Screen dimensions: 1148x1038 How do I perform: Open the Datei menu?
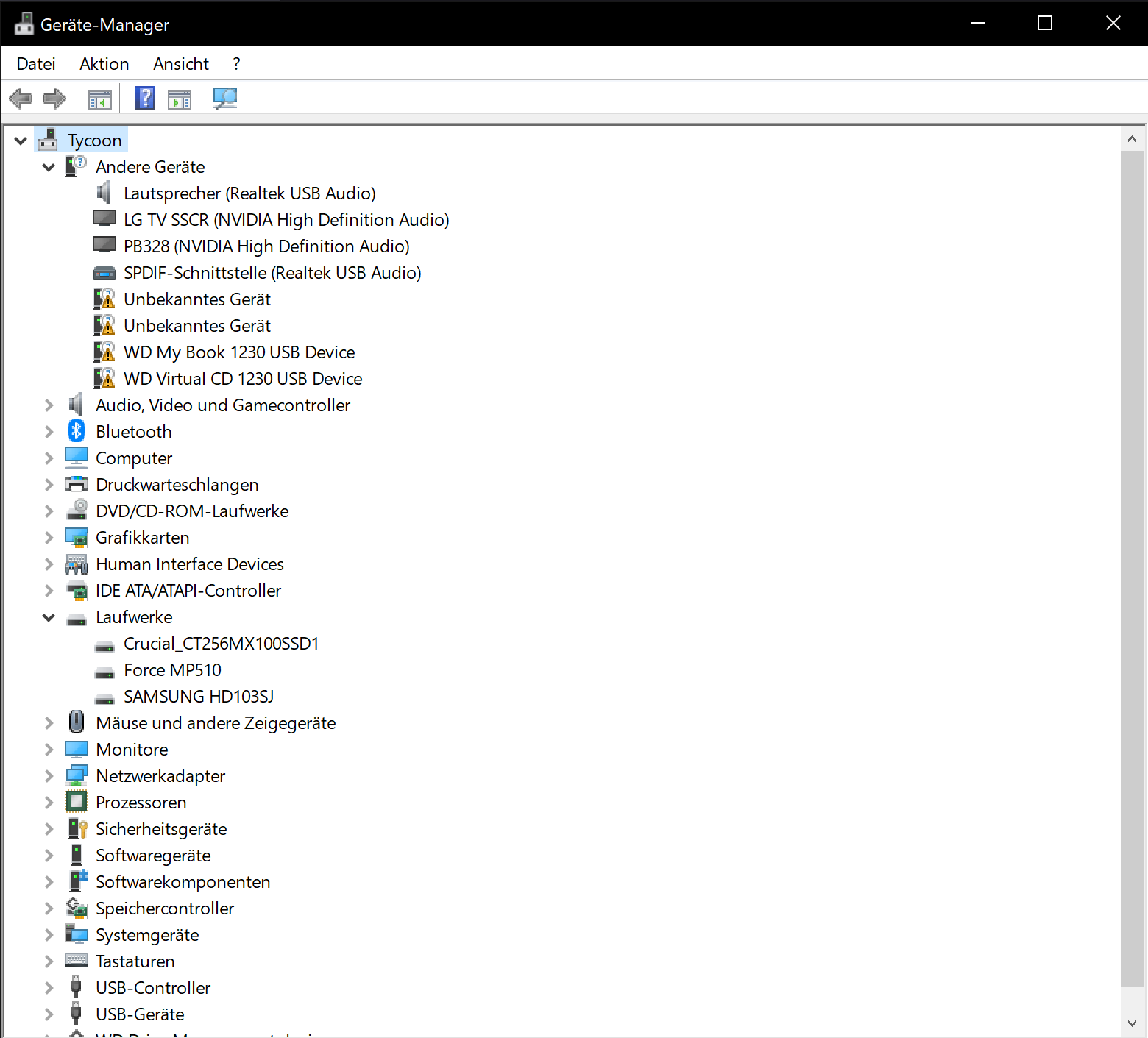tap(36, 64)
